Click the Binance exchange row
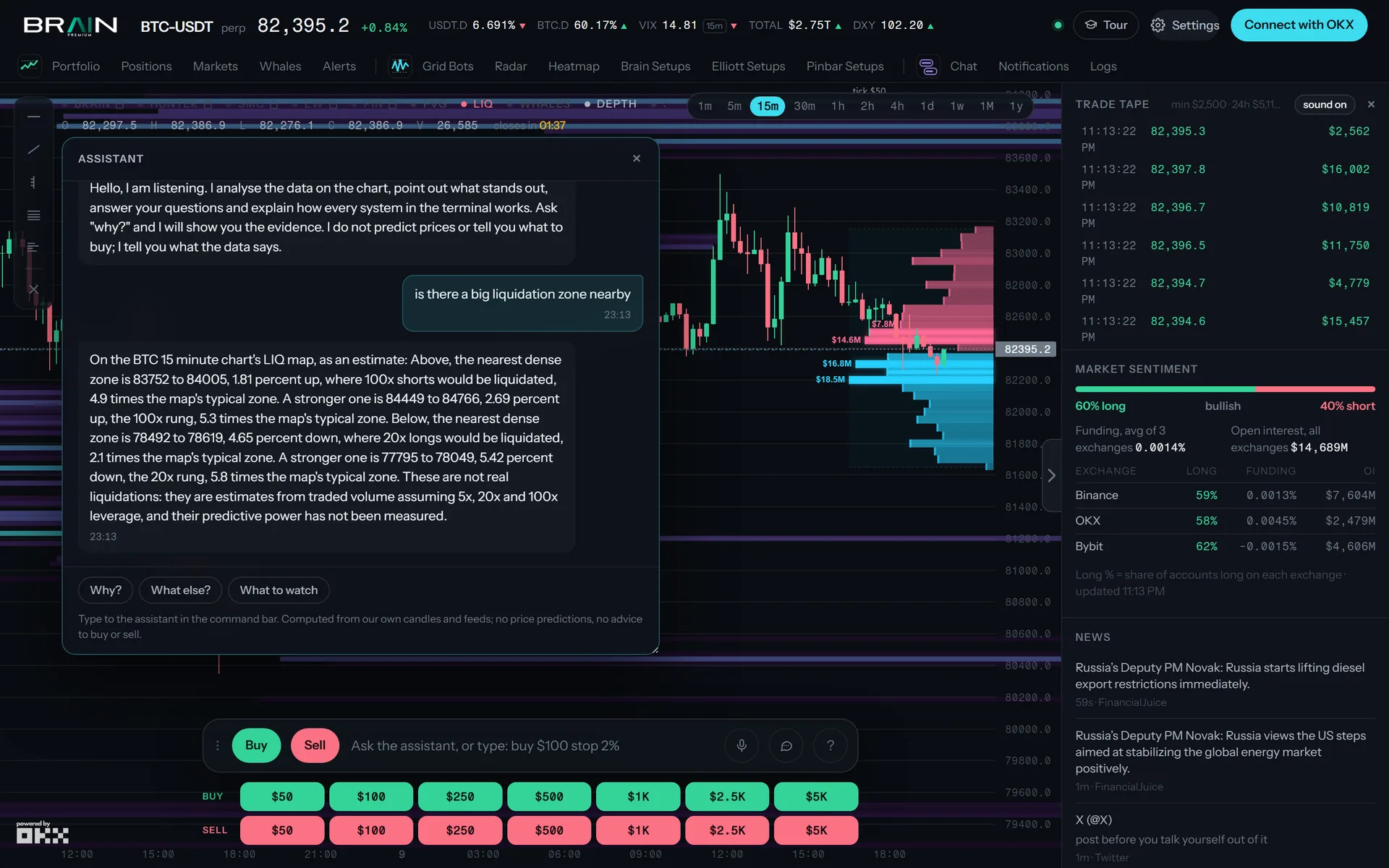The image size is (1389, 868). (1225, 495)
